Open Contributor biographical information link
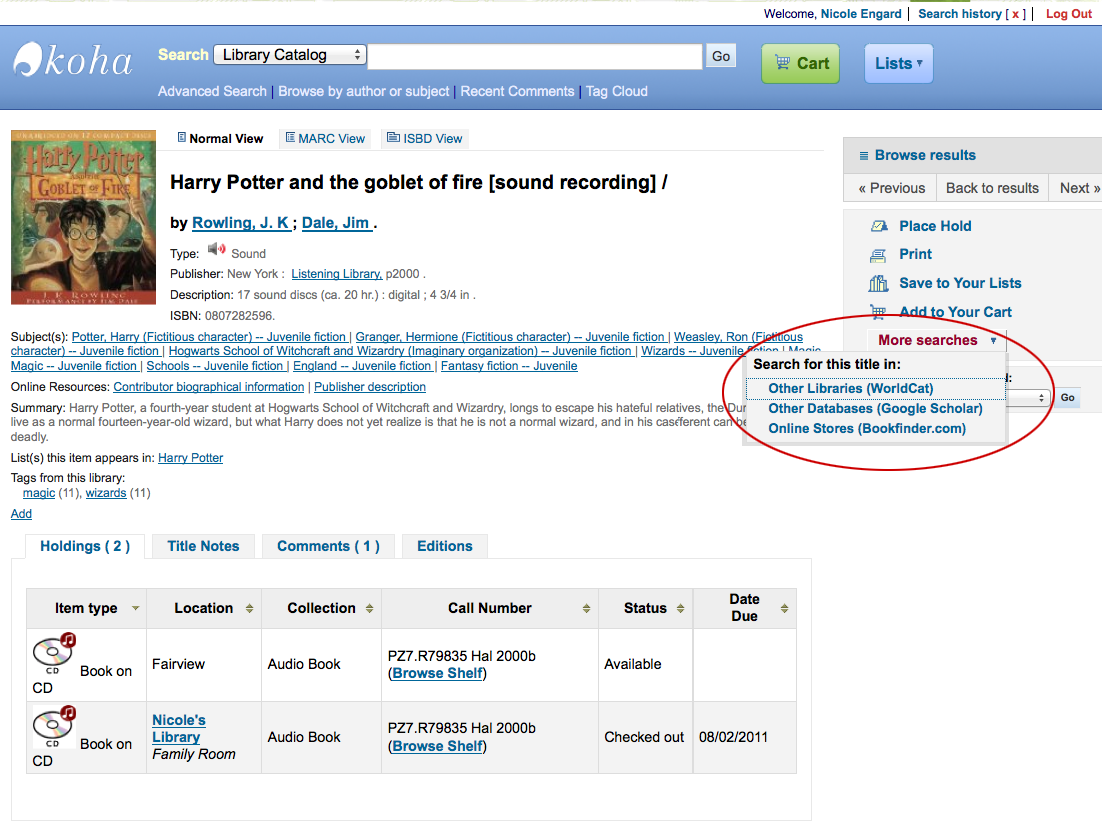The width and height of the screenshot is (1102, 840). pos(209,387)
